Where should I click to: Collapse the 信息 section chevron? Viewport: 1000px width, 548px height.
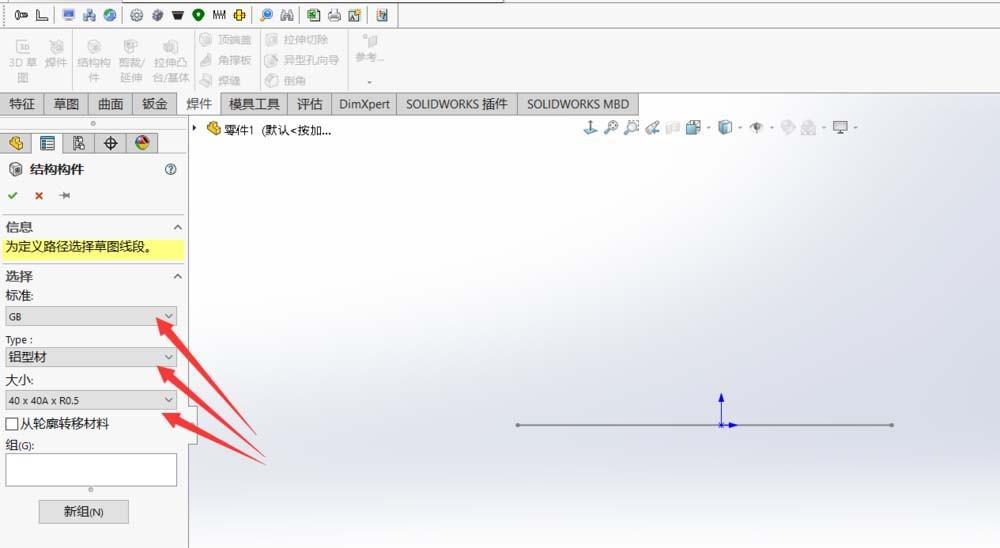coord(177,227)
